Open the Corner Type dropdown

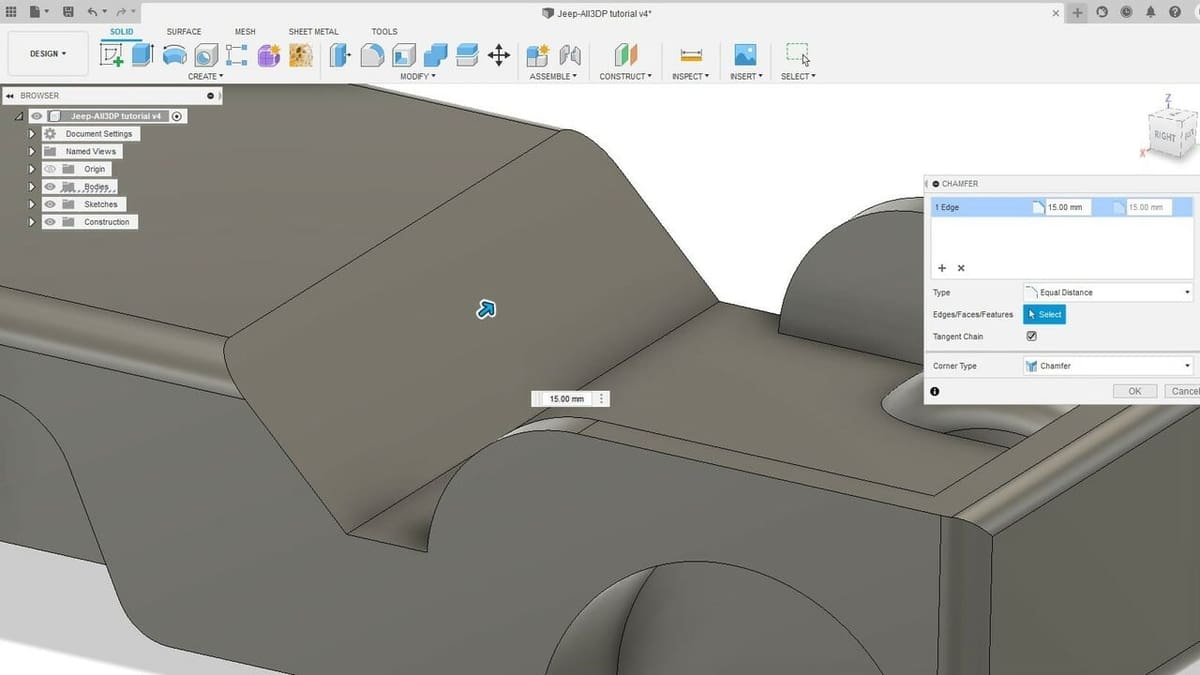1108,366
